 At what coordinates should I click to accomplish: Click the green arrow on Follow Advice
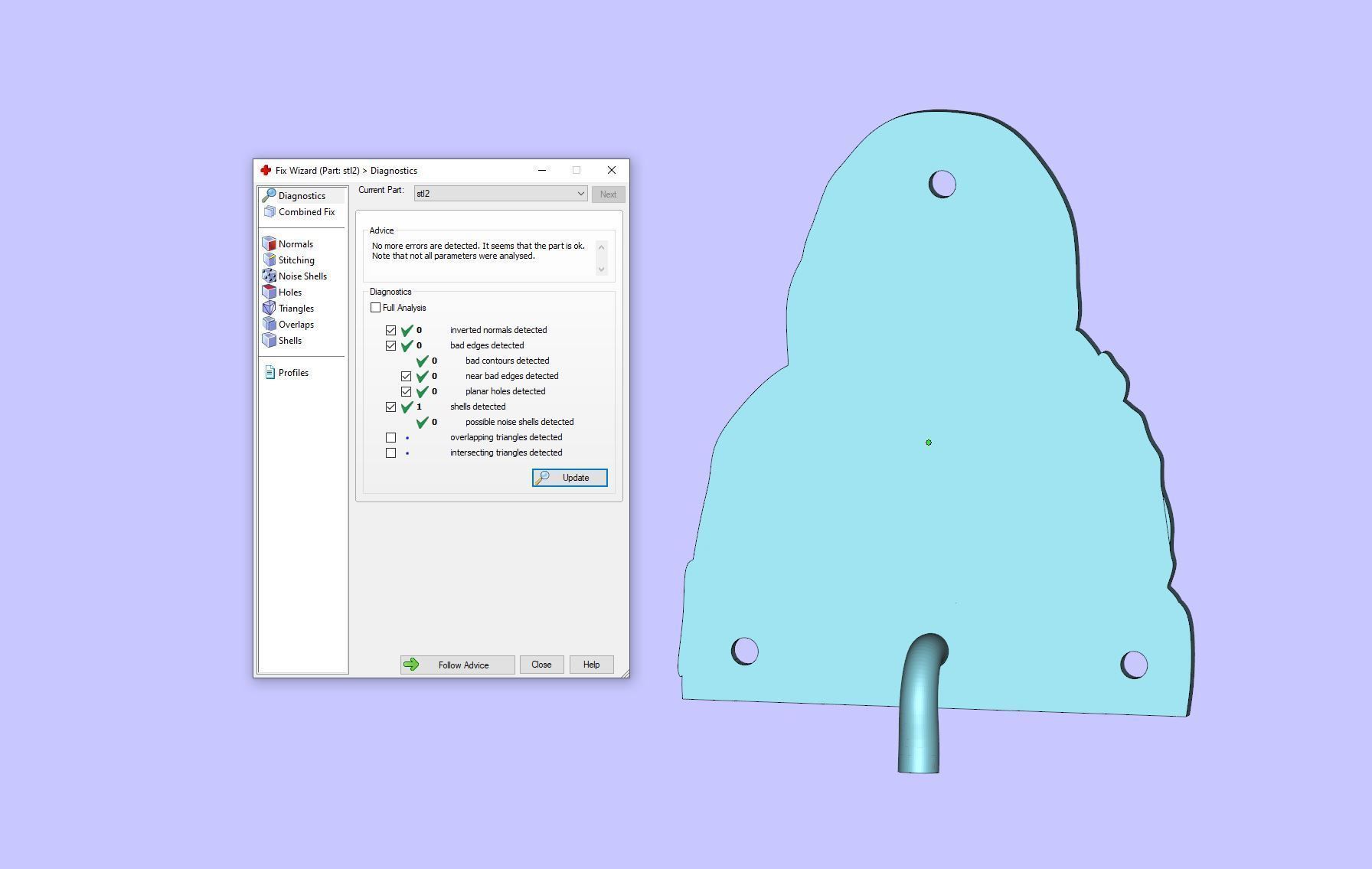[411, 665]
